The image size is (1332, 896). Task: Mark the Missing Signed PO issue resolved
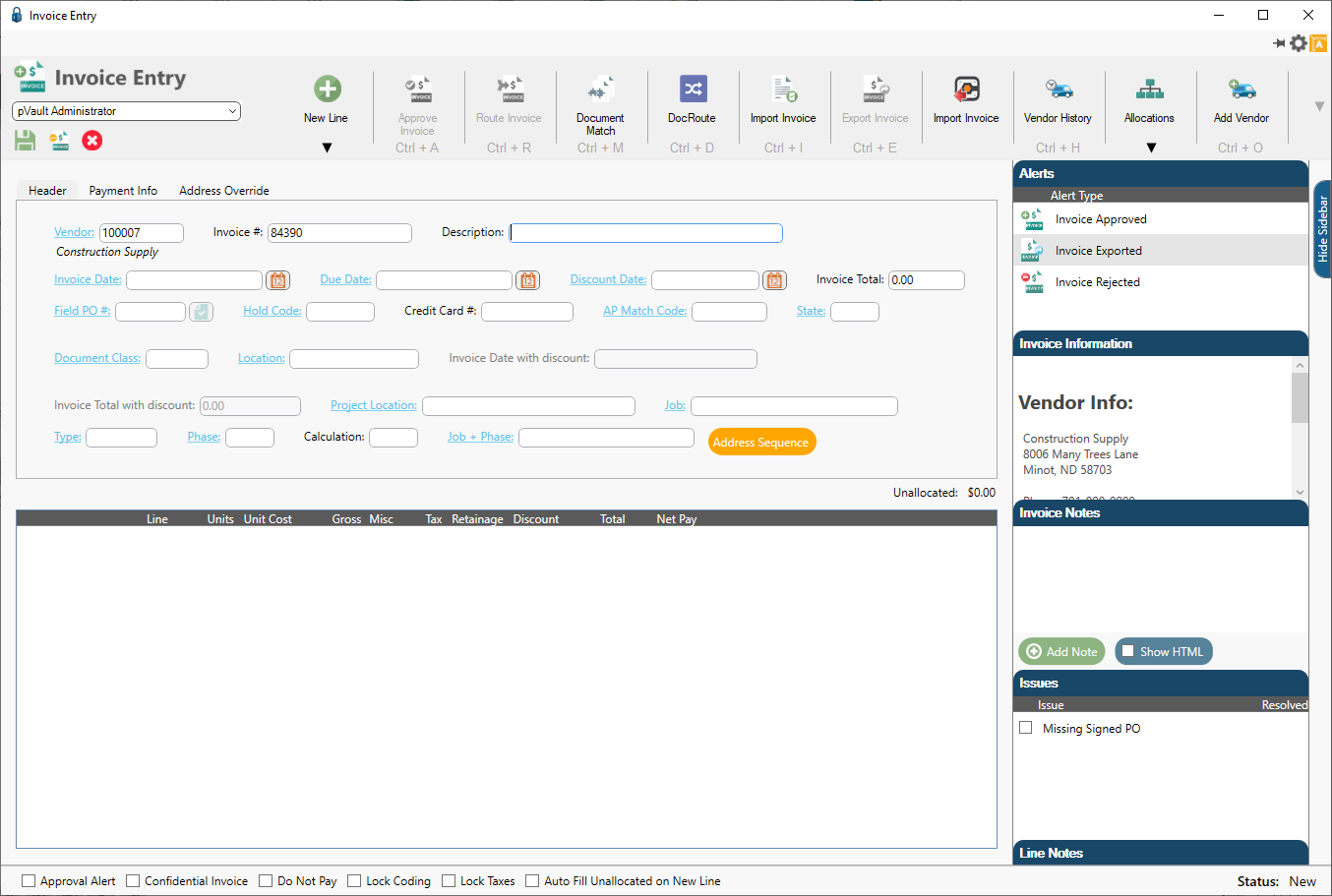(x=1026, y=728)
